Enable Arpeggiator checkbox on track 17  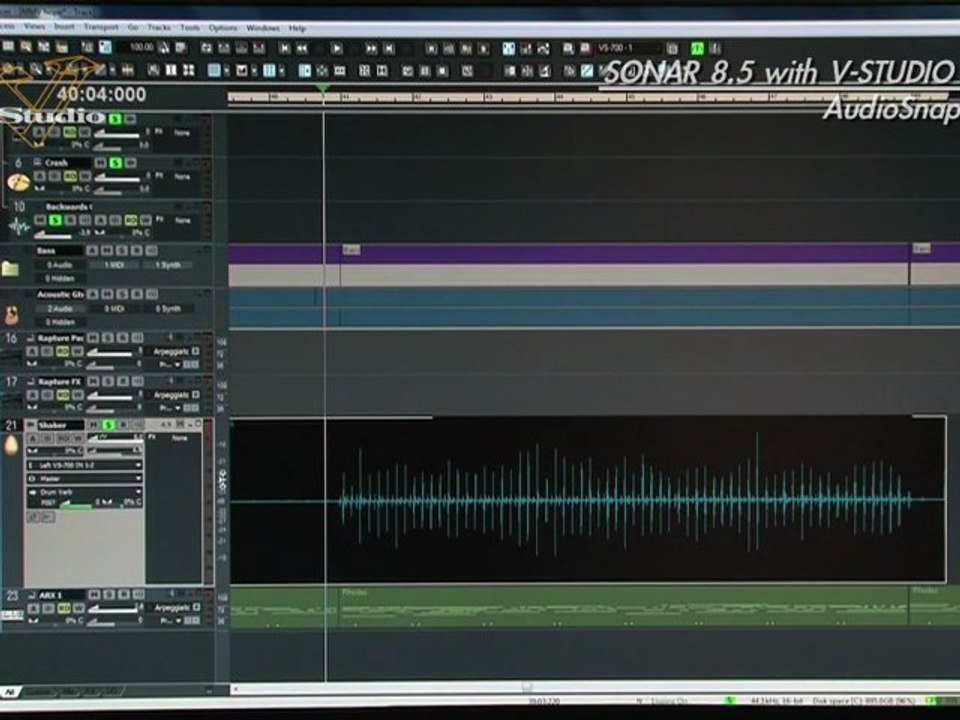pos(196,395)
